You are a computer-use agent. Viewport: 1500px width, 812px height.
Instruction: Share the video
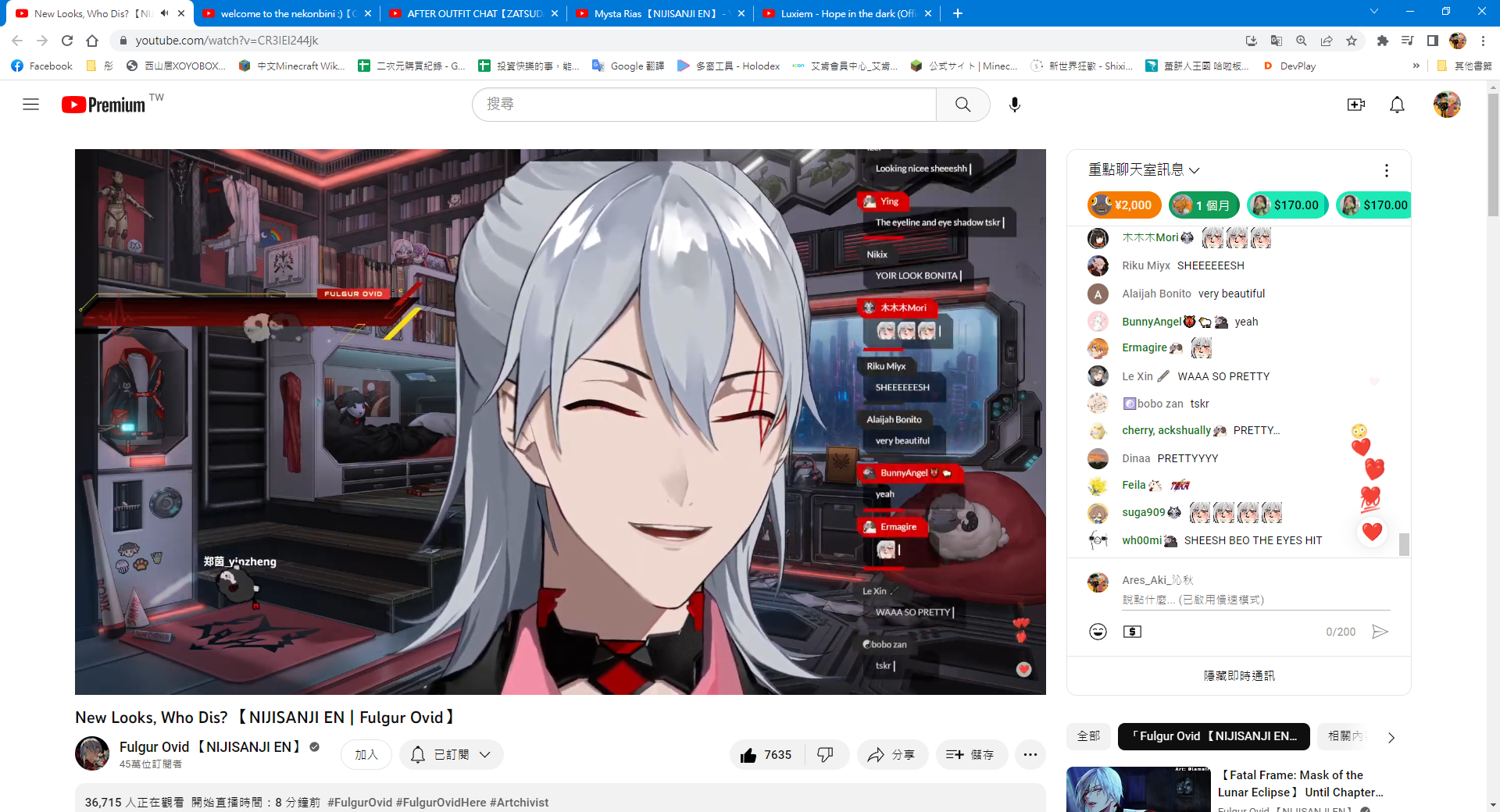point(892,755)
